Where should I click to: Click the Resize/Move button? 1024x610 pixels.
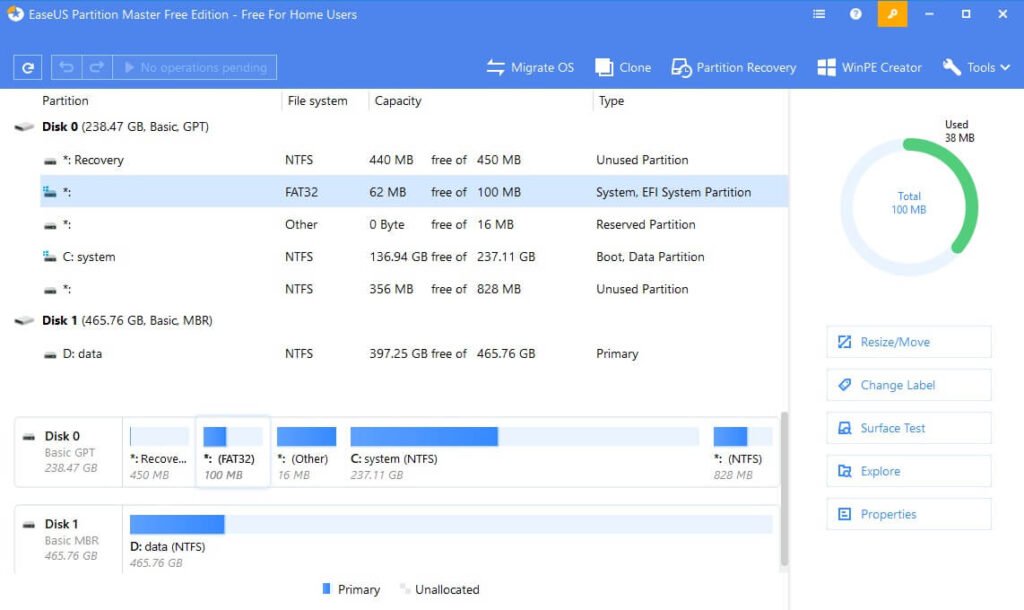click(x=908, y=342)
